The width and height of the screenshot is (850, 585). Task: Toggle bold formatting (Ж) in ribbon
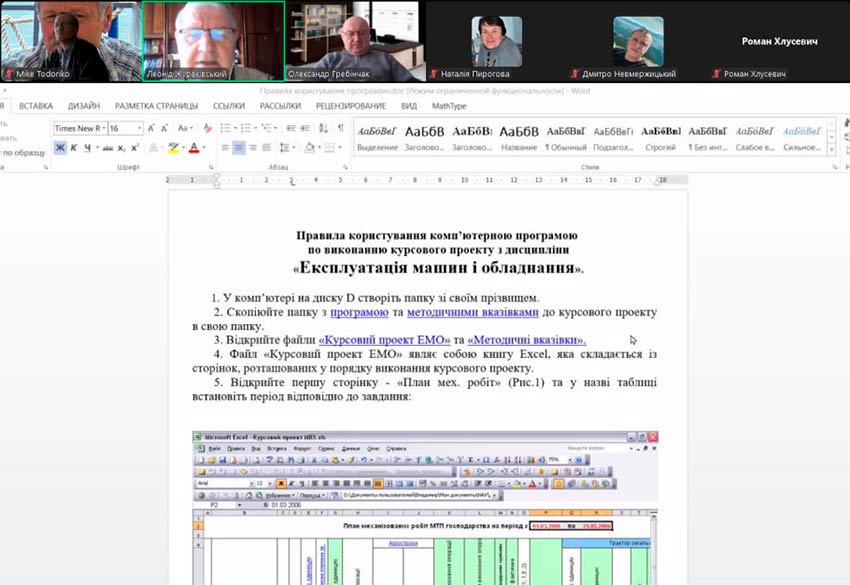pos(60,148)
